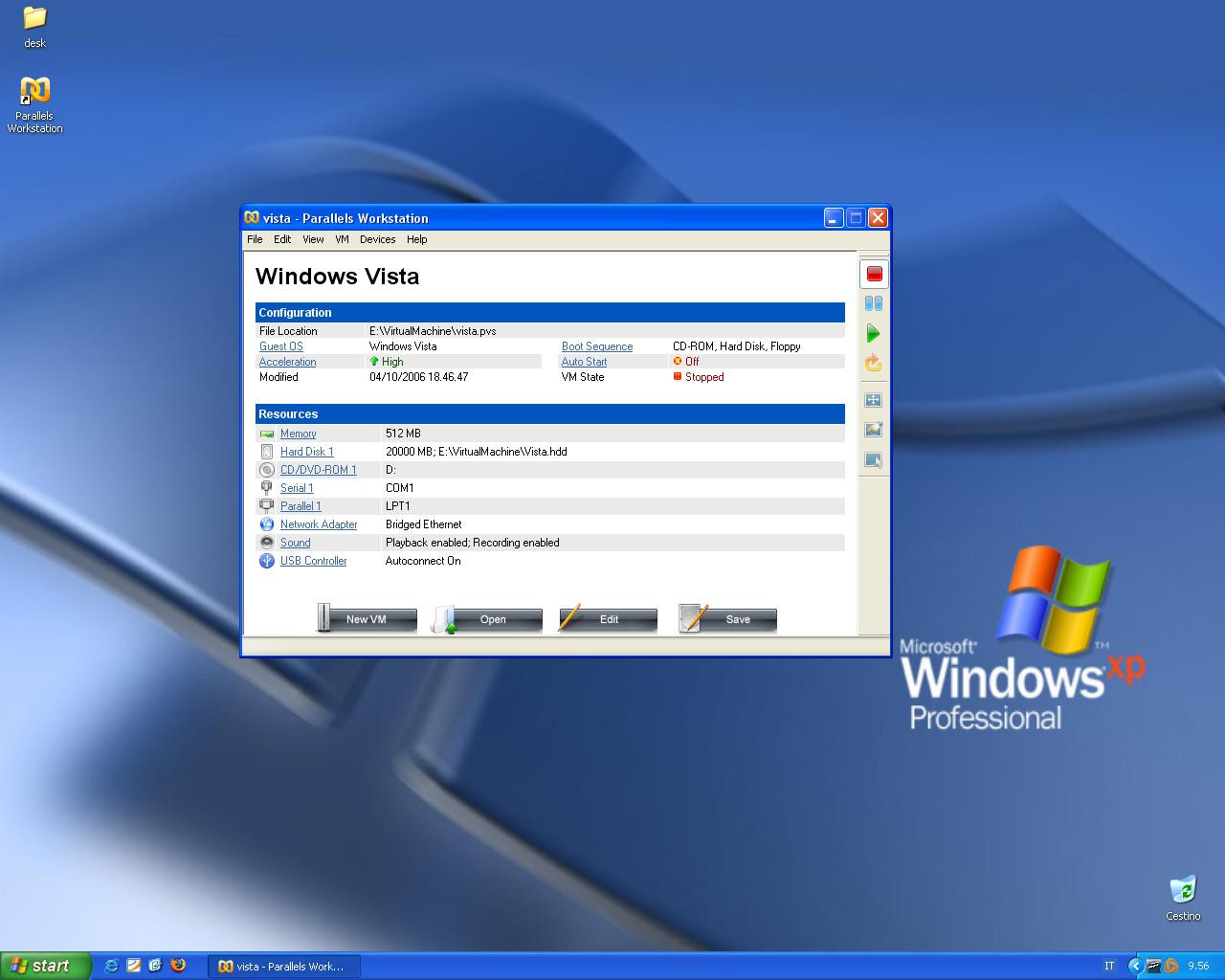Launch Firefox from the Quick Launch bar

pos(177,966)
